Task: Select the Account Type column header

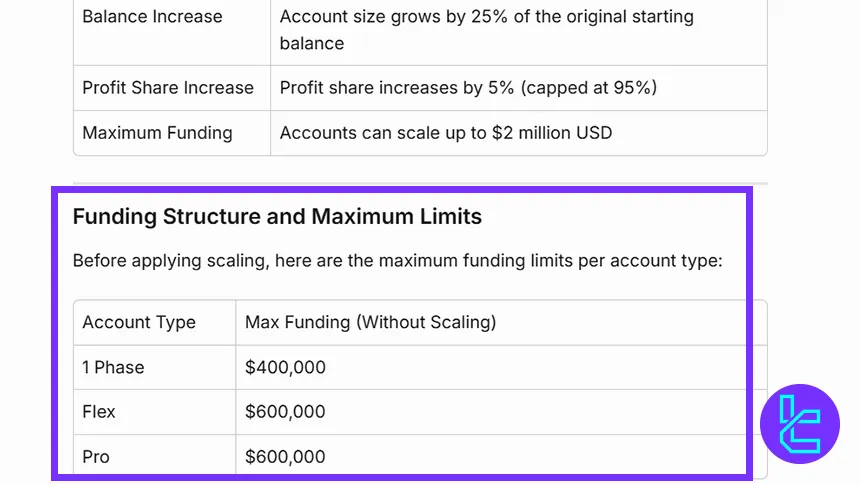Action: point(139,322)
